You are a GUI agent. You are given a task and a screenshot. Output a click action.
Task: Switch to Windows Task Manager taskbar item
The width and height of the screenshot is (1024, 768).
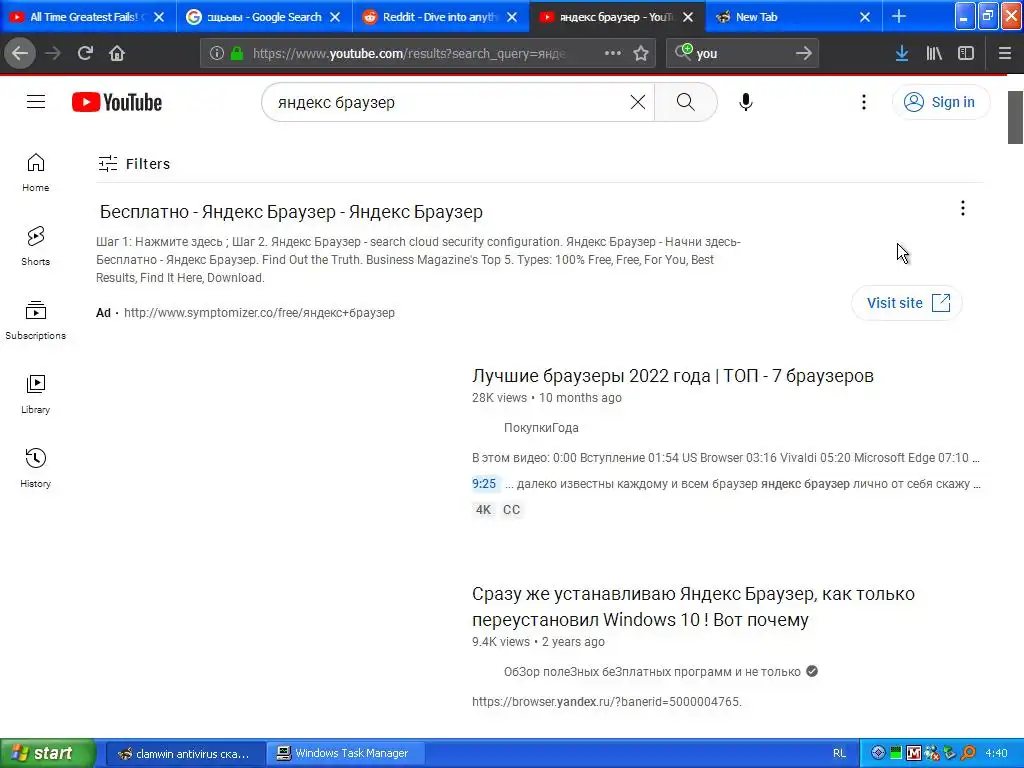click(345, 754)
